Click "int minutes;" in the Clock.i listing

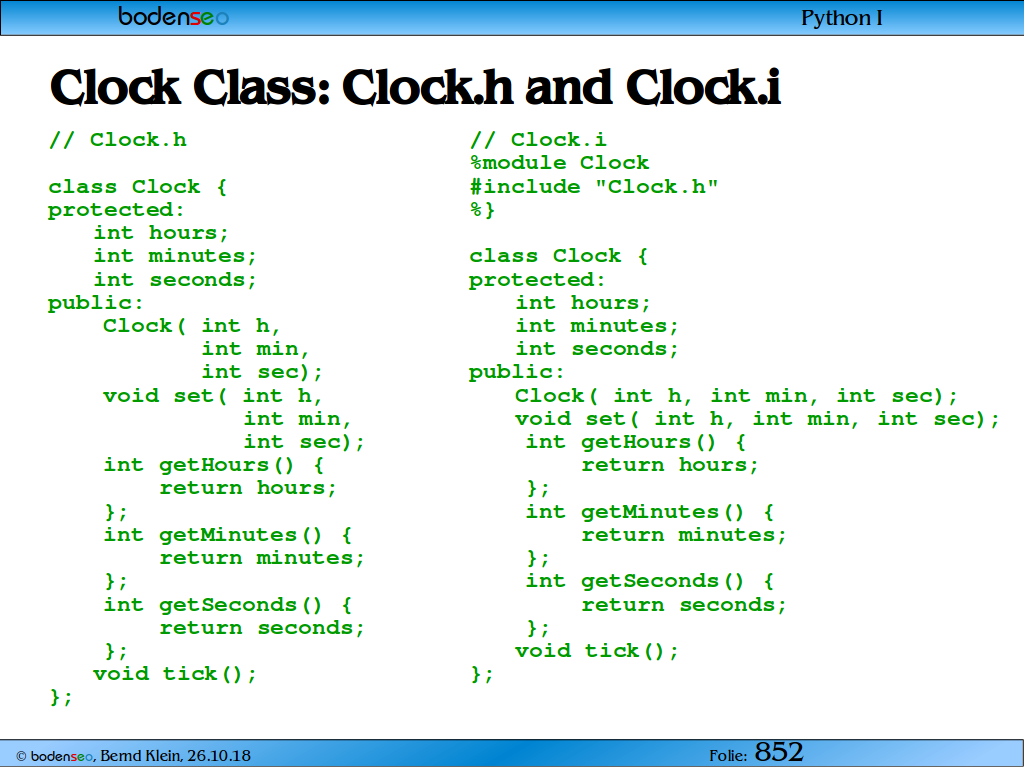click(x=597, y=326)
